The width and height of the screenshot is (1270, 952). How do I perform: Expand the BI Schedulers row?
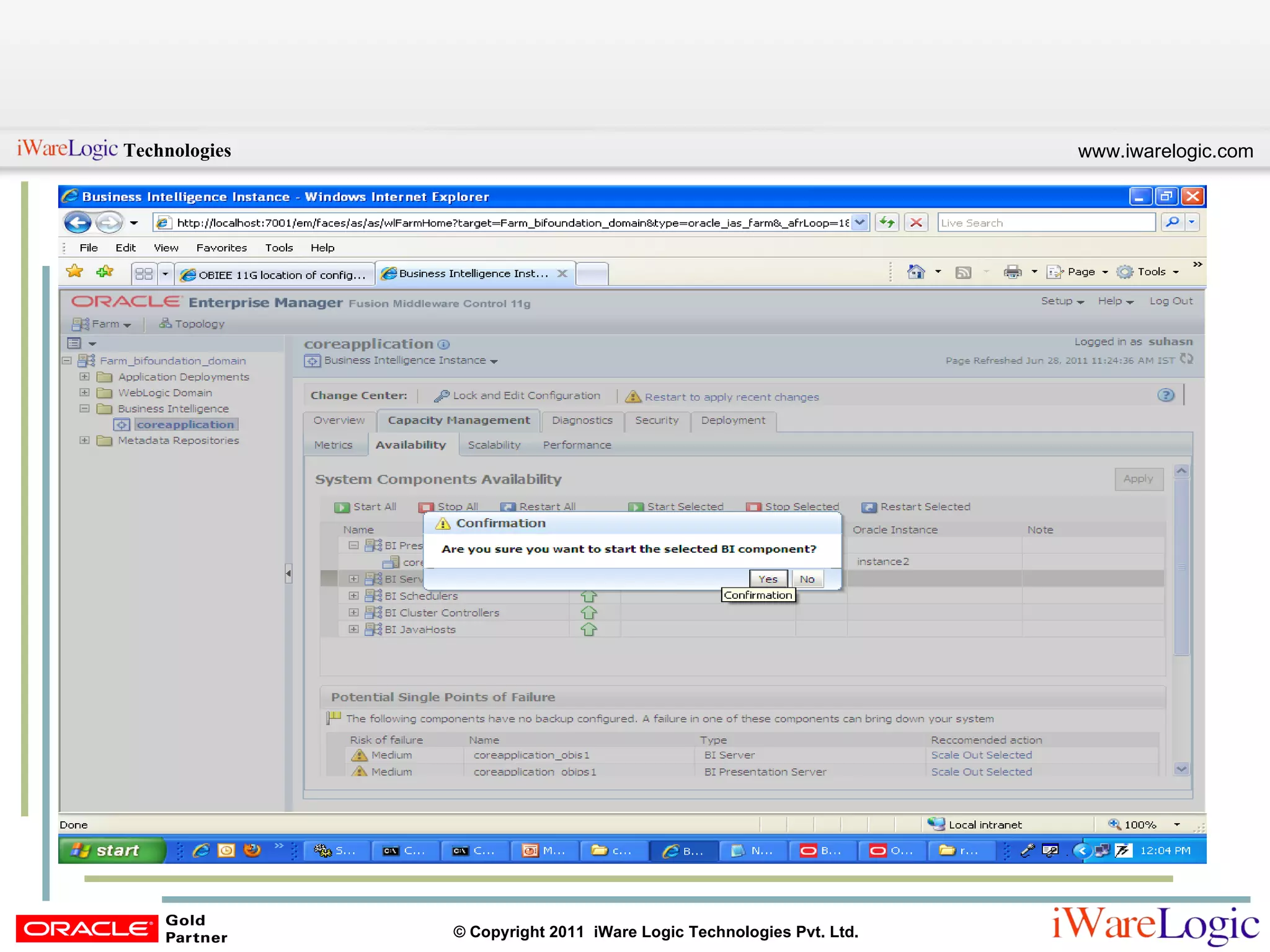click(353, 596)
